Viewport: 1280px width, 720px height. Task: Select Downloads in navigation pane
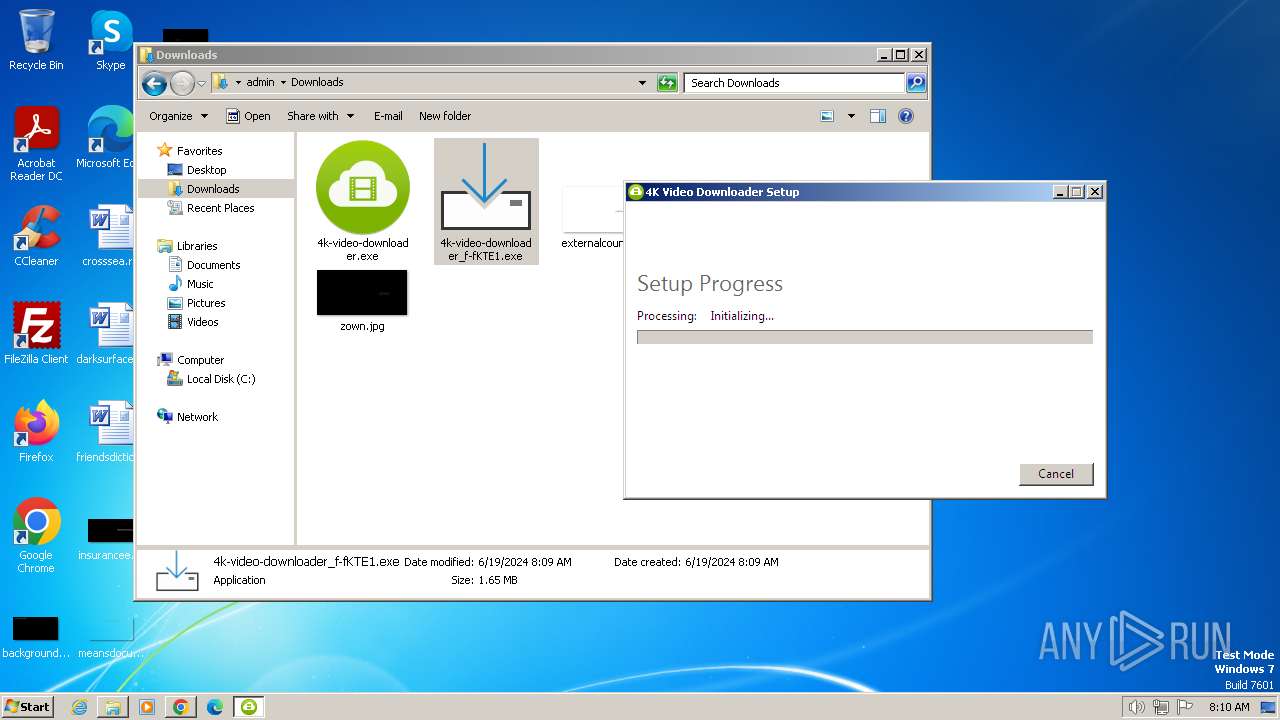coord(213,189)
